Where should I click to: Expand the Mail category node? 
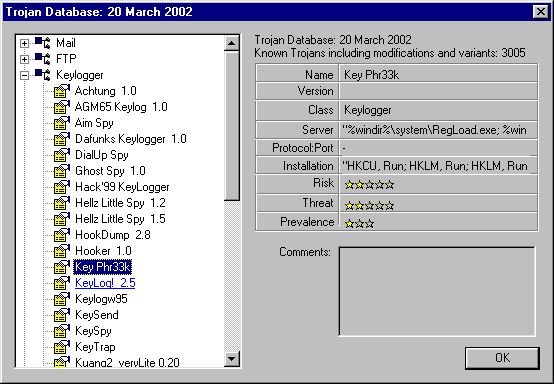click(24, 43)
